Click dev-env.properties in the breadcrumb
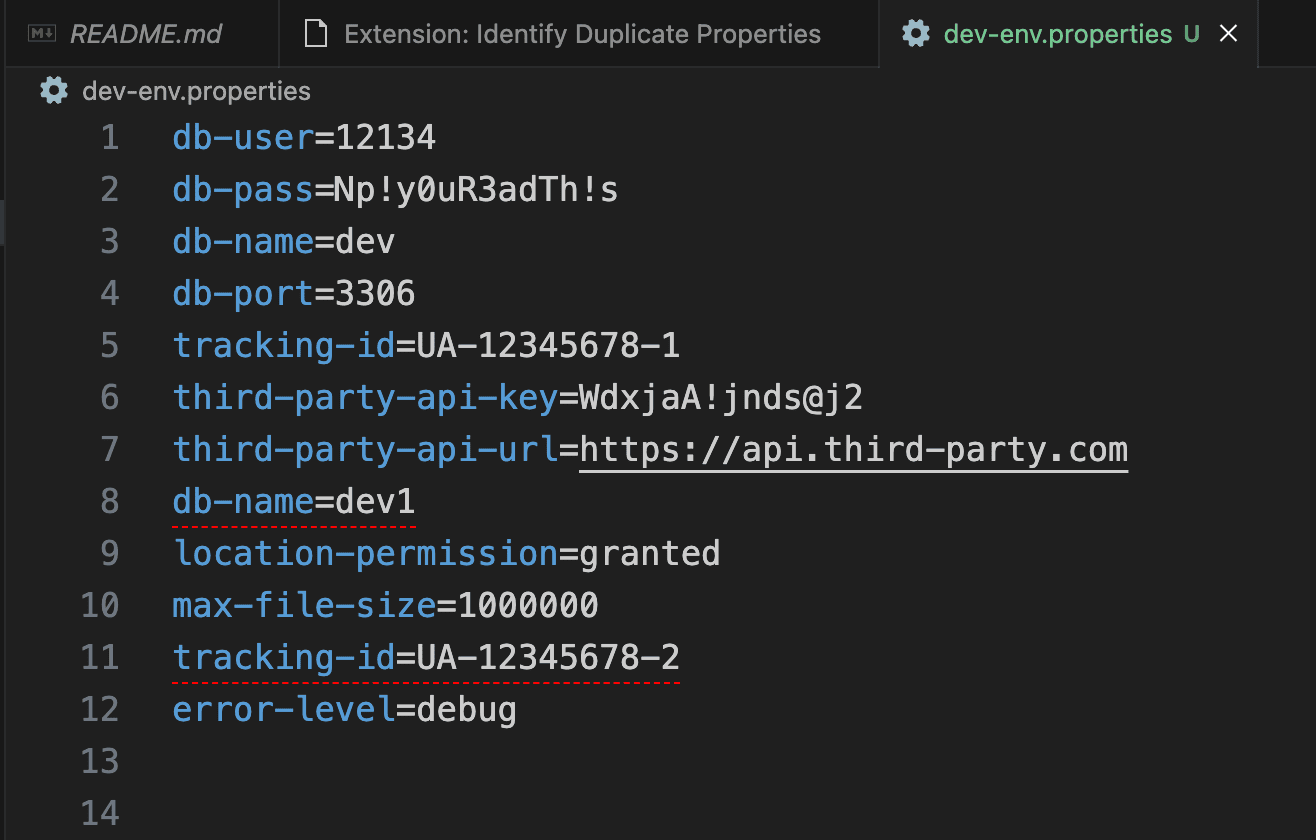The image size is (1316, 840). (196, 91)
